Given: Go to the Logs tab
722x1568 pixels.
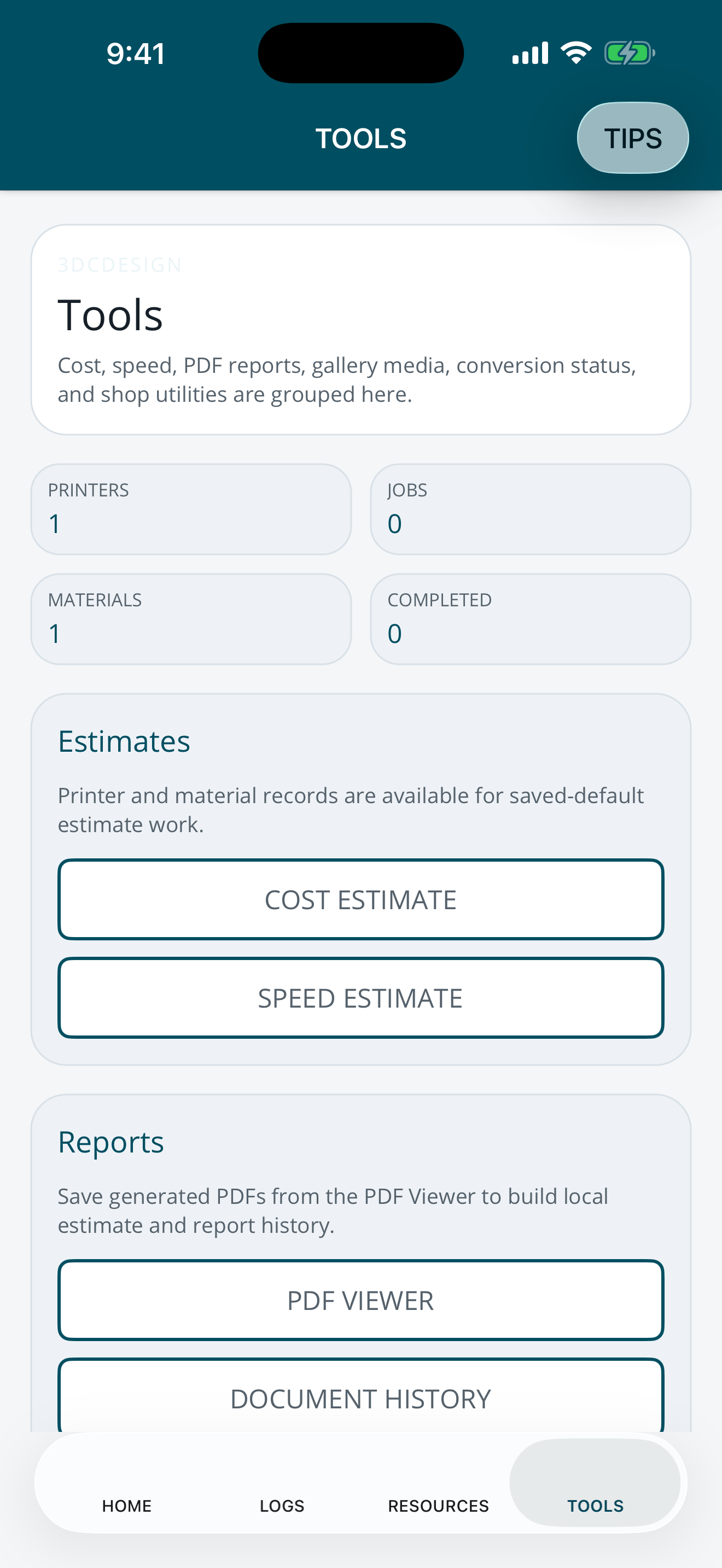Looking at the screenshot, I should pyautogui.click(x=282, y=1505).
